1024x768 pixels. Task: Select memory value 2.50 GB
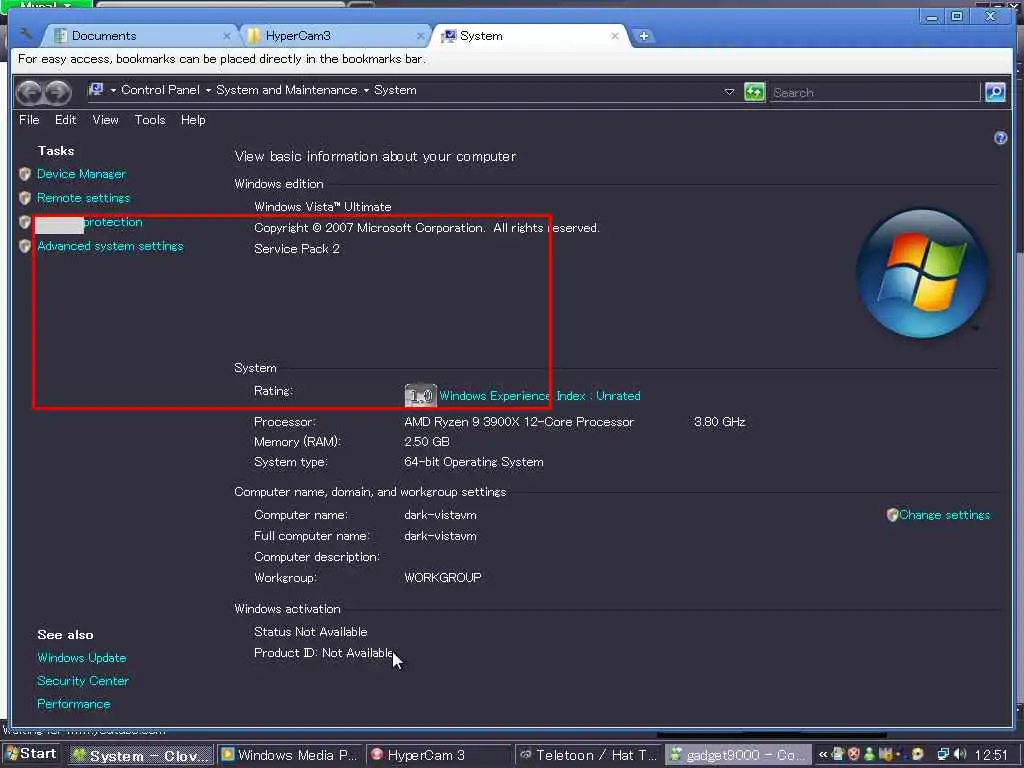pos(426,441)
